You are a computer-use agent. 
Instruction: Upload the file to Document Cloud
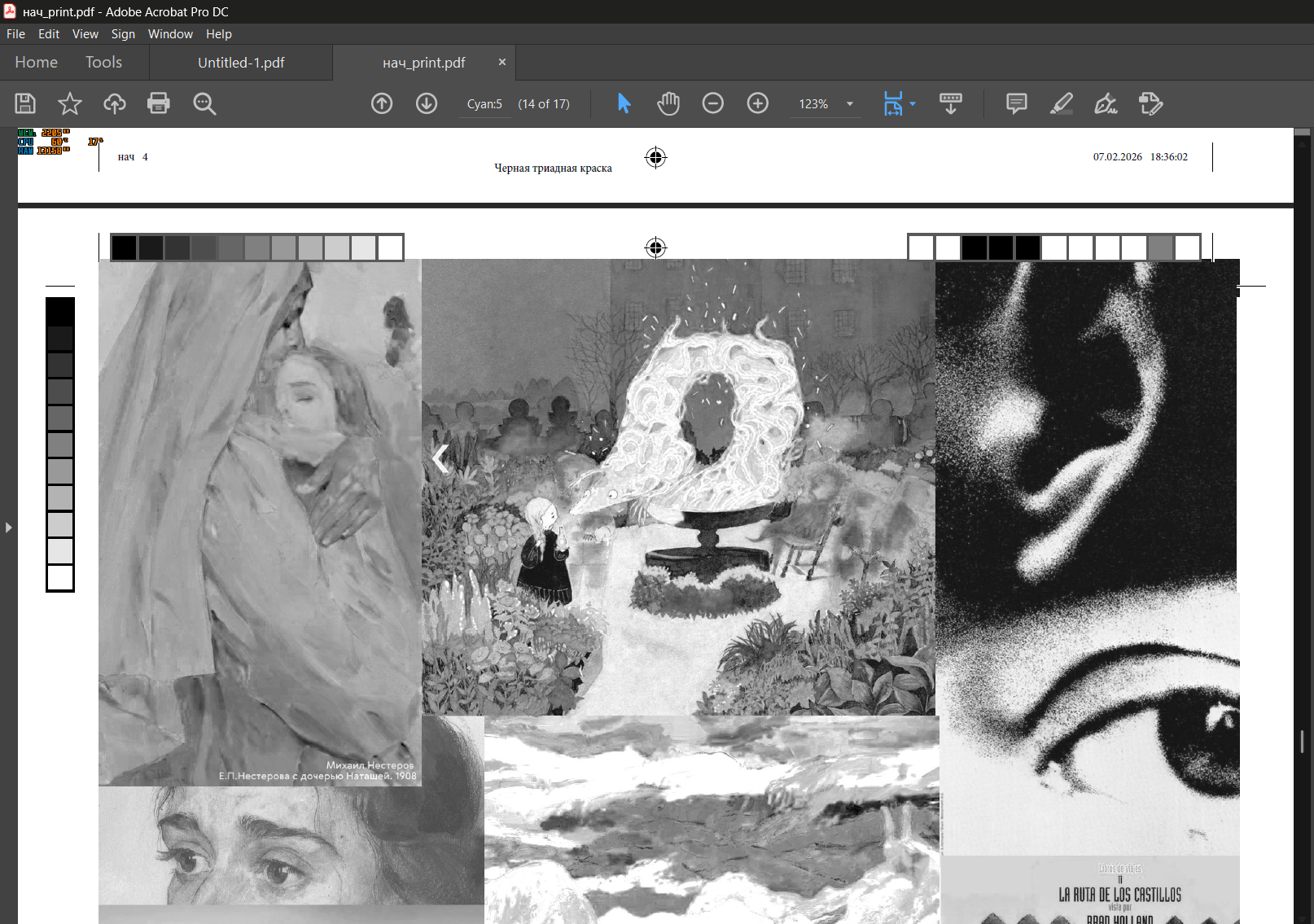point(115,103)
